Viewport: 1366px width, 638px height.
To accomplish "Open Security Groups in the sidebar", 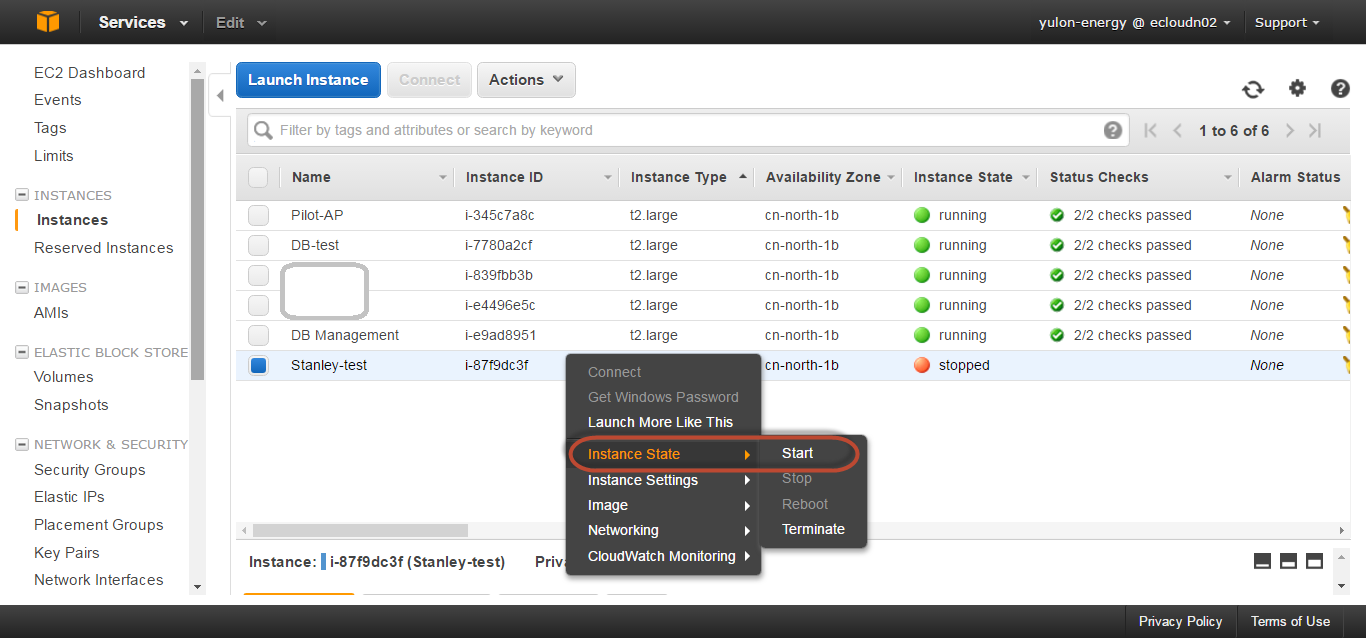I will 90,470.
